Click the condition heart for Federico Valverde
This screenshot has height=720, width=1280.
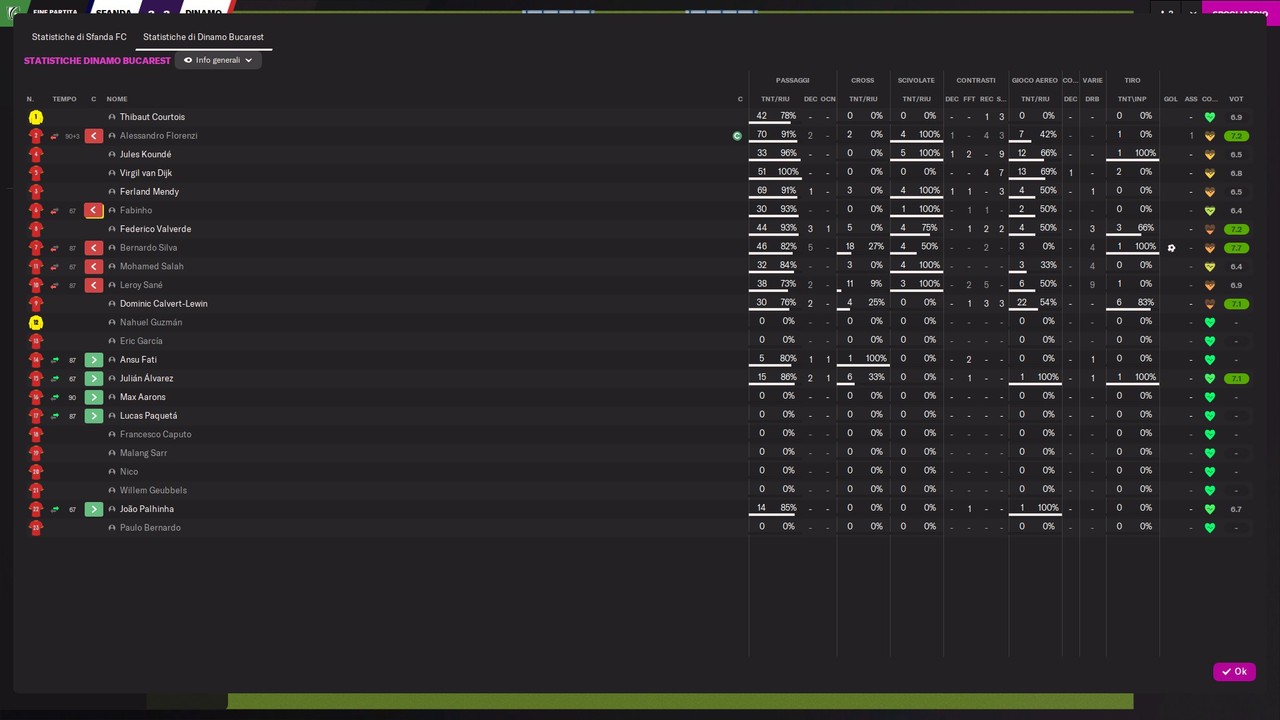pyautogui.click(x=1209, y=229)
